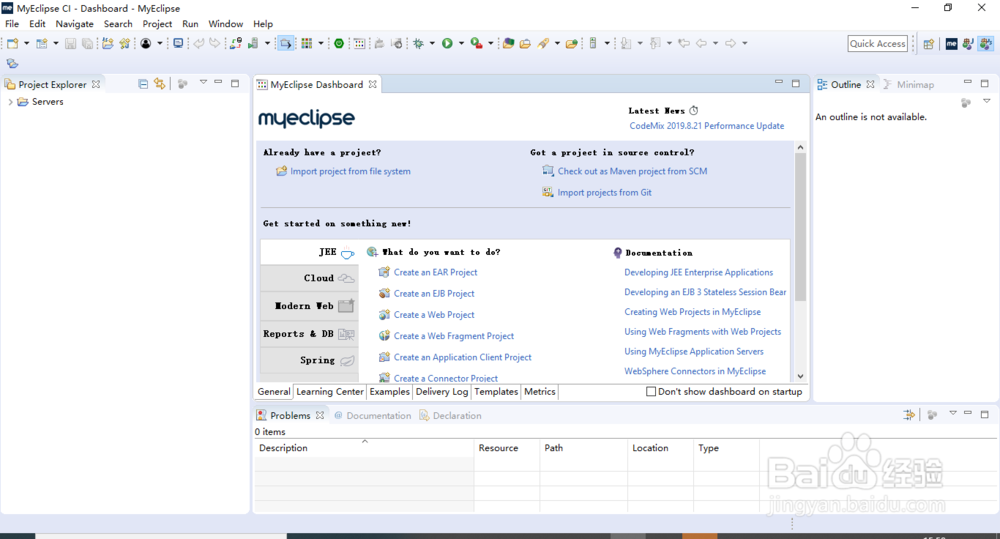1000x539 pixels.
Task: Click Import project from file system link
Action: [350, 171]
